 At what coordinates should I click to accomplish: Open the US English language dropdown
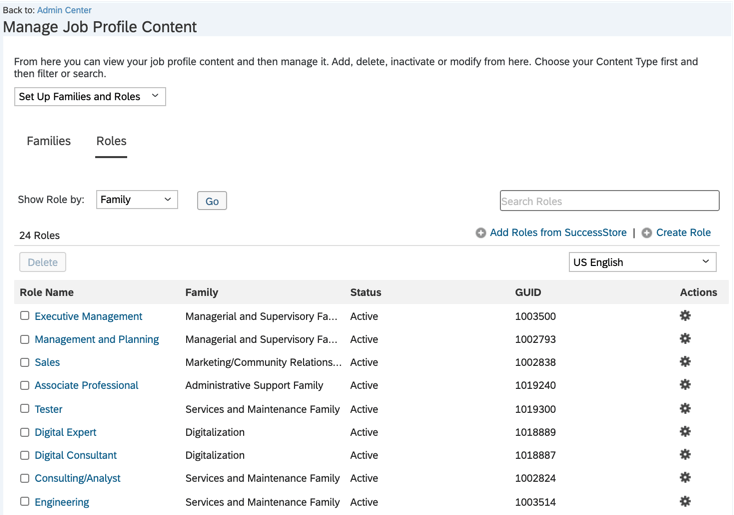(642, 262)
